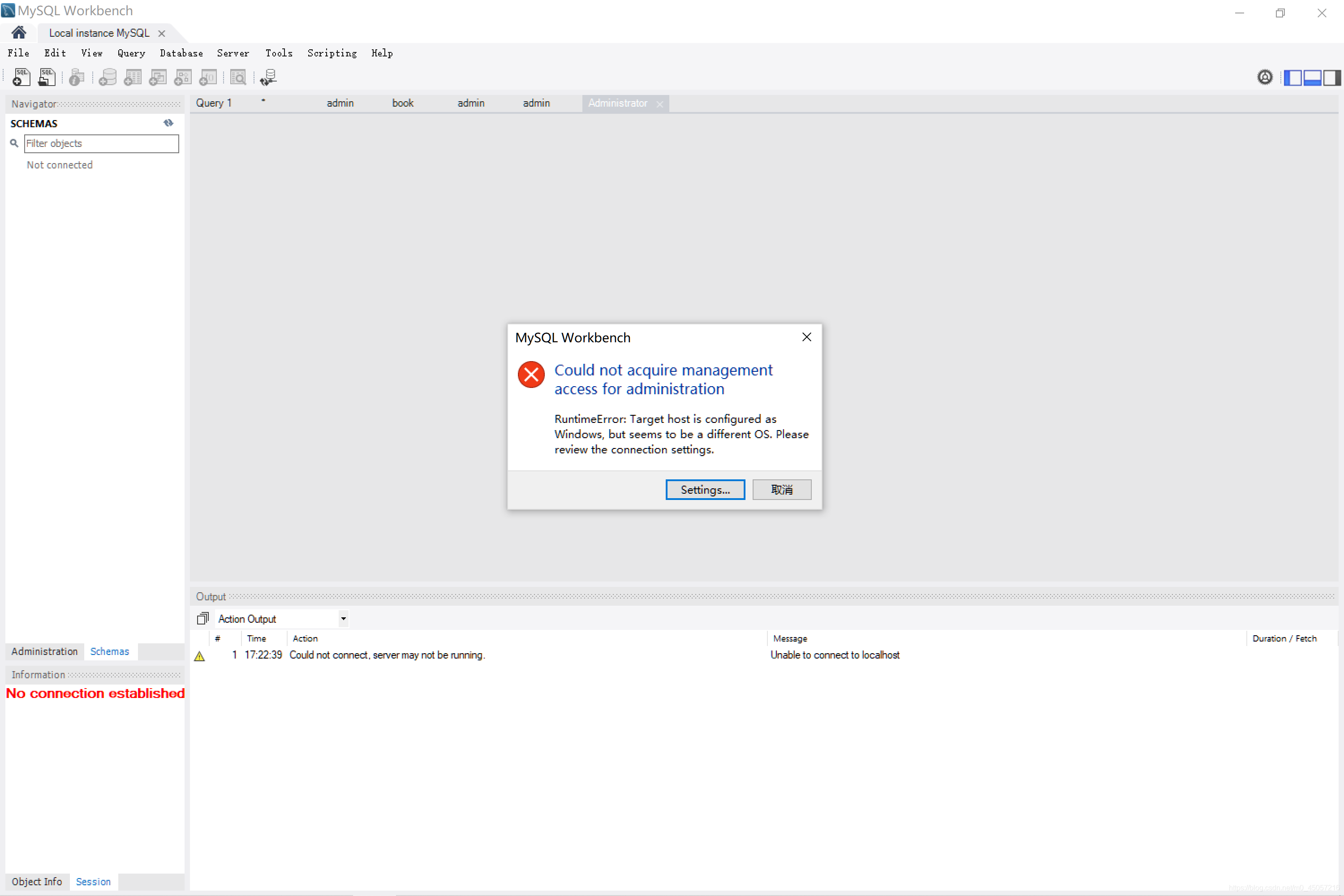Image resolution: width=1344 pixels, height=896 pixels.
Task: Toggle the right sidebar panel visibility
Action: pos(1331,77)
